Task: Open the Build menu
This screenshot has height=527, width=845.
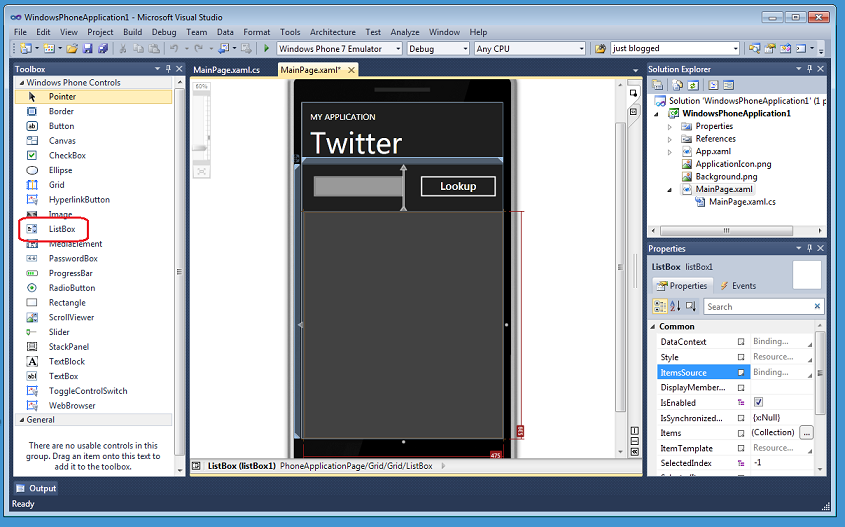Action: (x=133, y=32)
